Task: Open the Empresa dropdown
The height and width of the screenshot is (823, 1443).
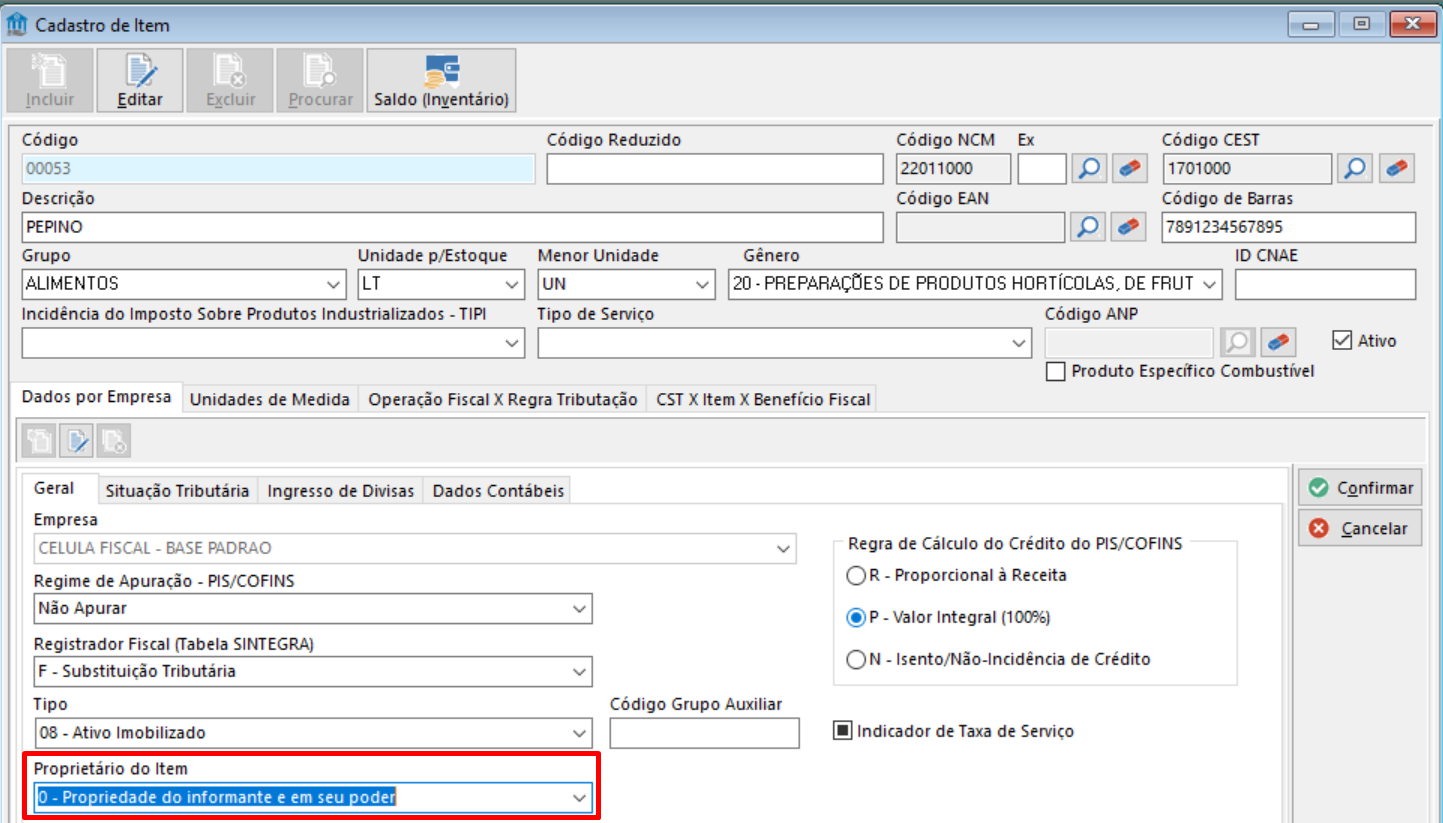Action: point(783,548)
